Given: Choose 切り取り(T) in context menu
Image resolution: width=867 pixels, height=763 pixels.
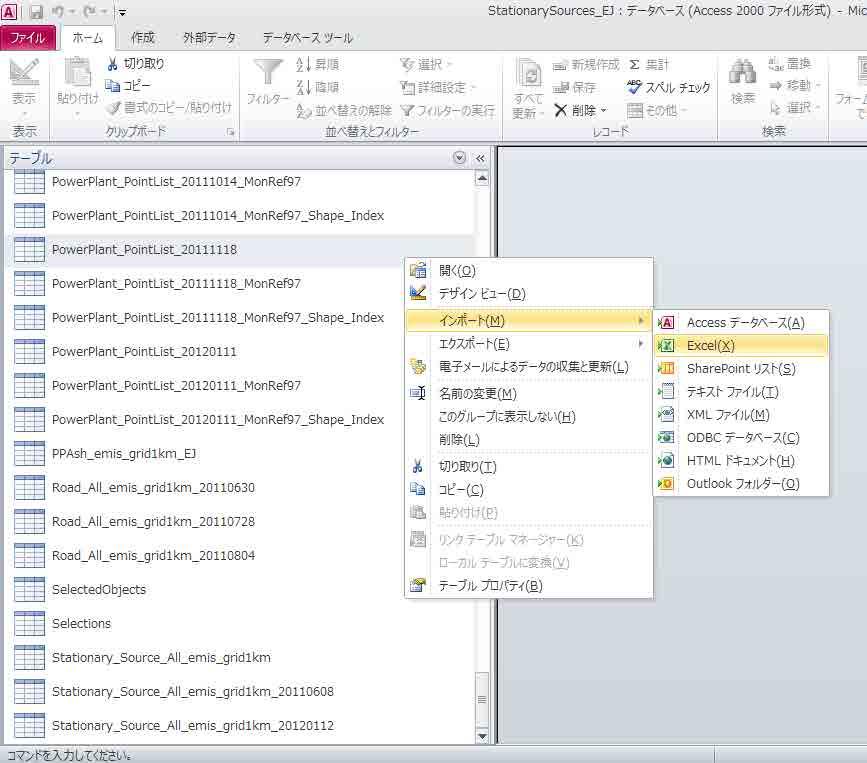Looking at the screenshot, I should click(x=529, y=467).
